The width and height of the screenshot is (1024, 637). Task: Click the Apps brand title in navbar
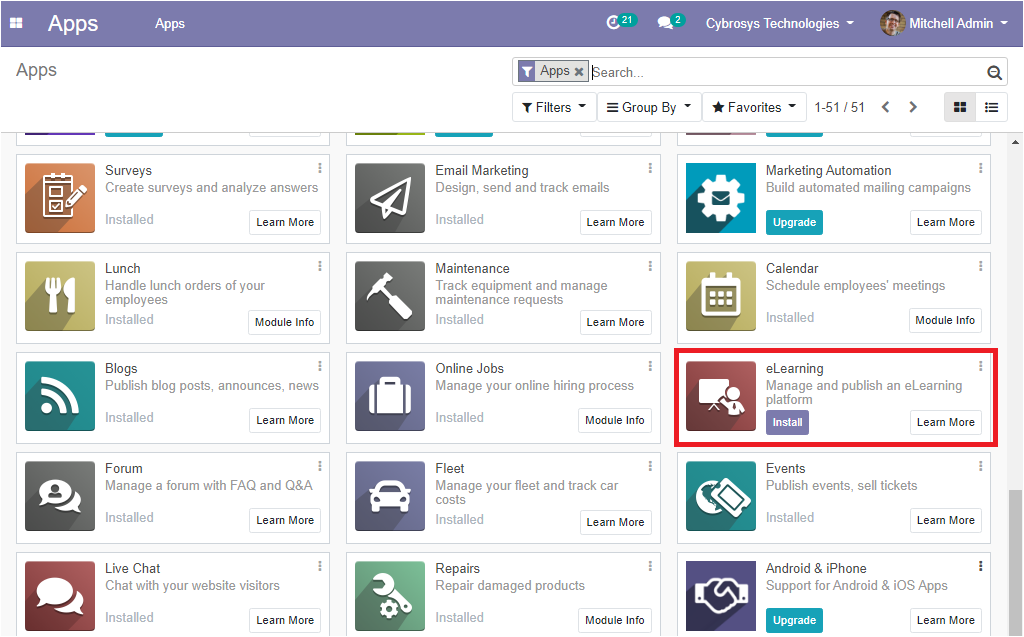[x=72, y=24]
